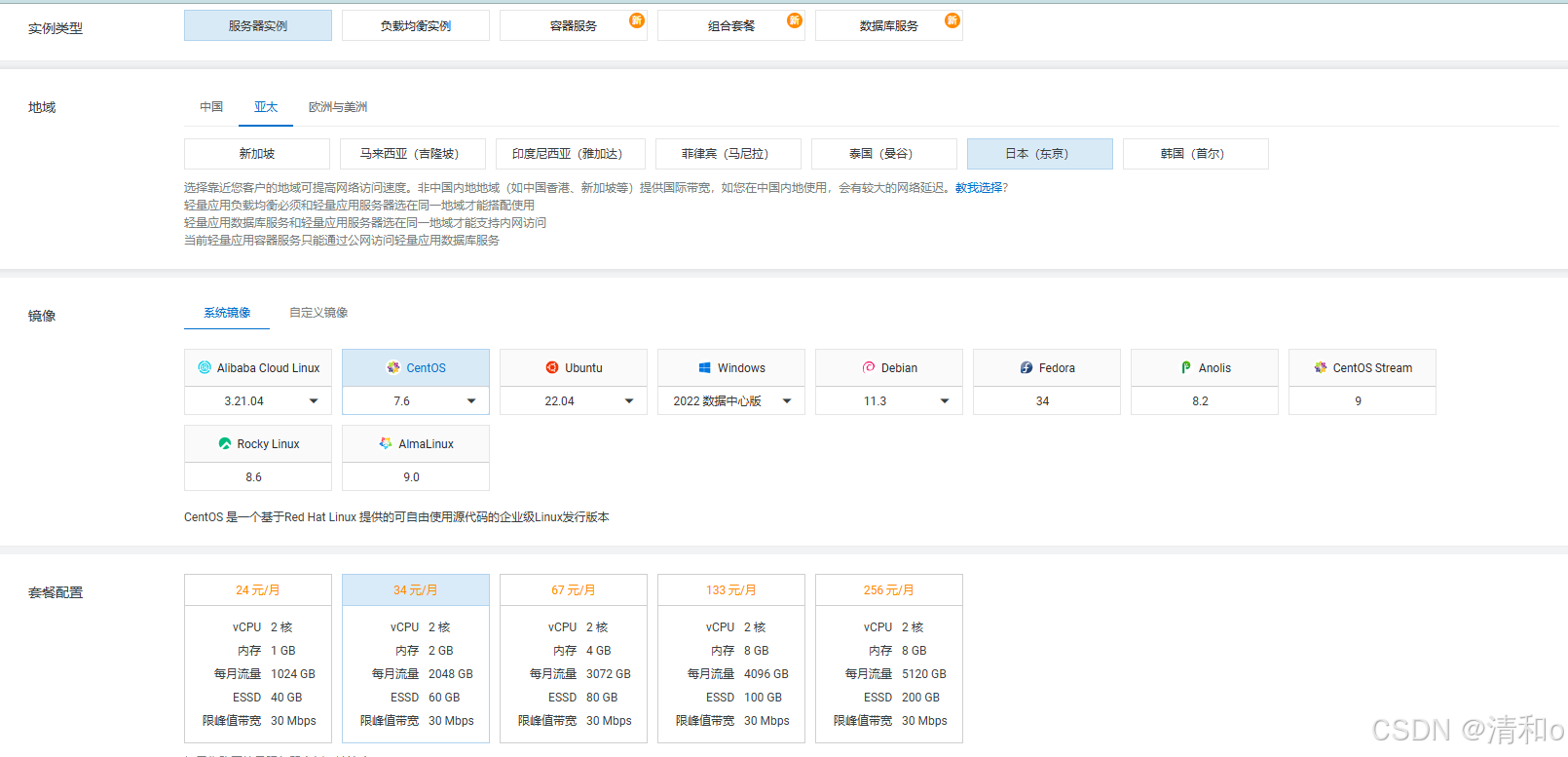Select the 34 元/月 plan
1568x757 pixels.
tap(416, 659)
